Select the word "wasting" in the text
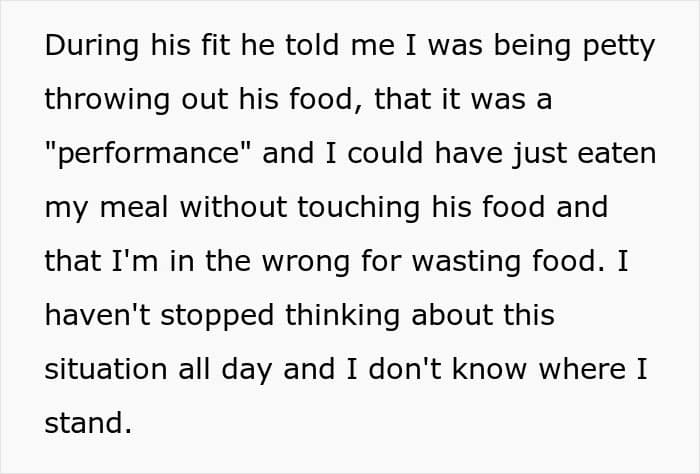Screen dimensions: 700x474 (466, 262)
